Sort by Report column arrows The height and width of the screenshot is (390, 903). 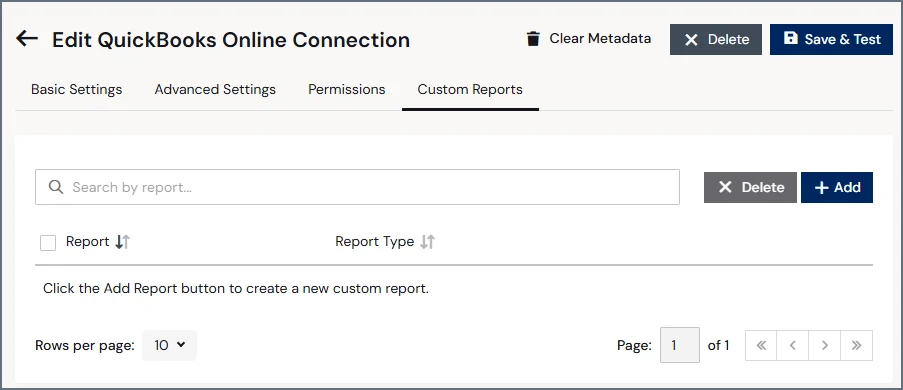click(x=123, y=242)
